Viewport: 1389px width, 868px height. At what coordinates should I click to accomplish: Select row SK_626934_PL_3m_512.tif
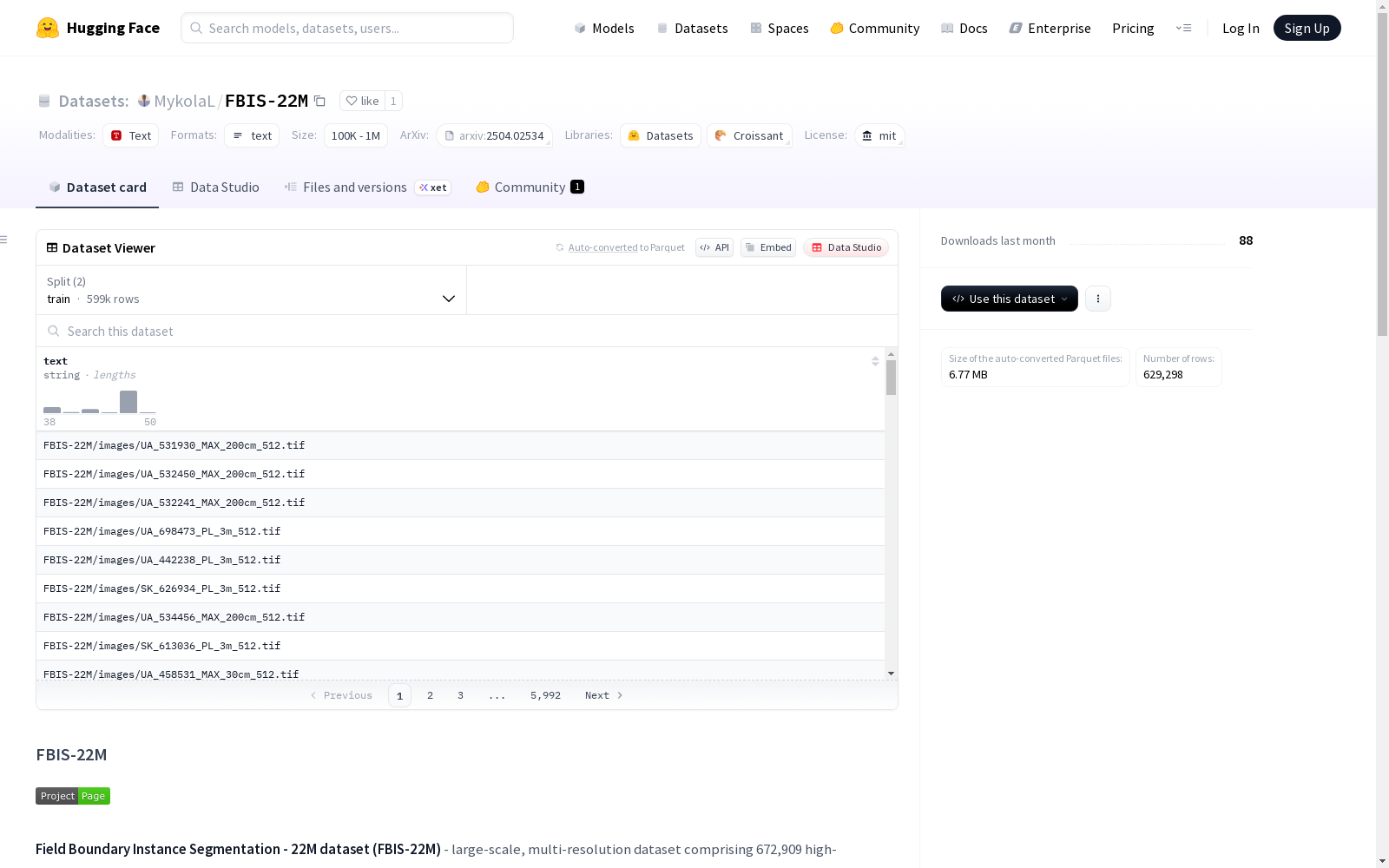(x=460, y=589)
